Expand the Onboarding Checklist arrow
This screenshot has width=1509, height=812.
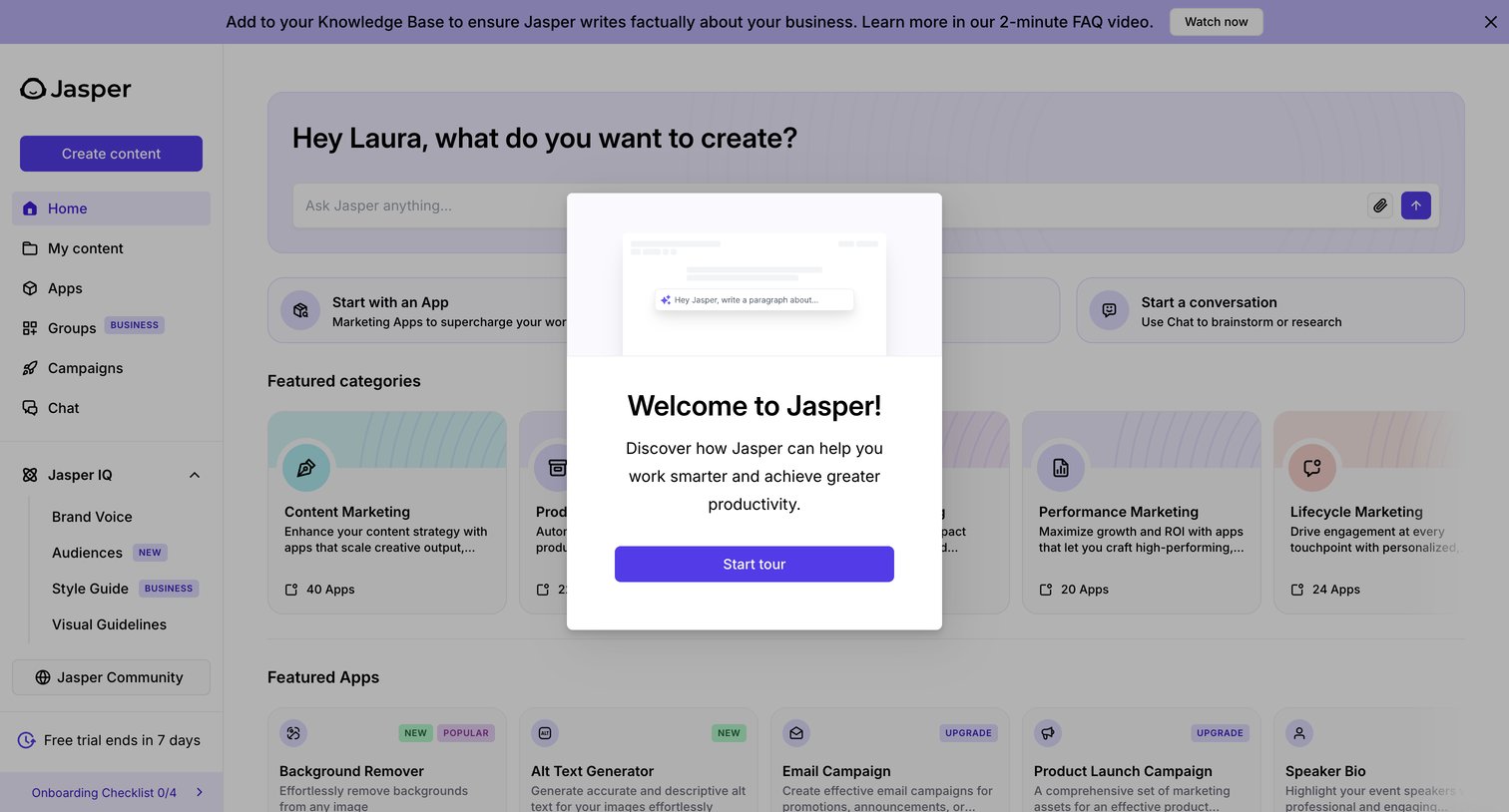point(200,792)
